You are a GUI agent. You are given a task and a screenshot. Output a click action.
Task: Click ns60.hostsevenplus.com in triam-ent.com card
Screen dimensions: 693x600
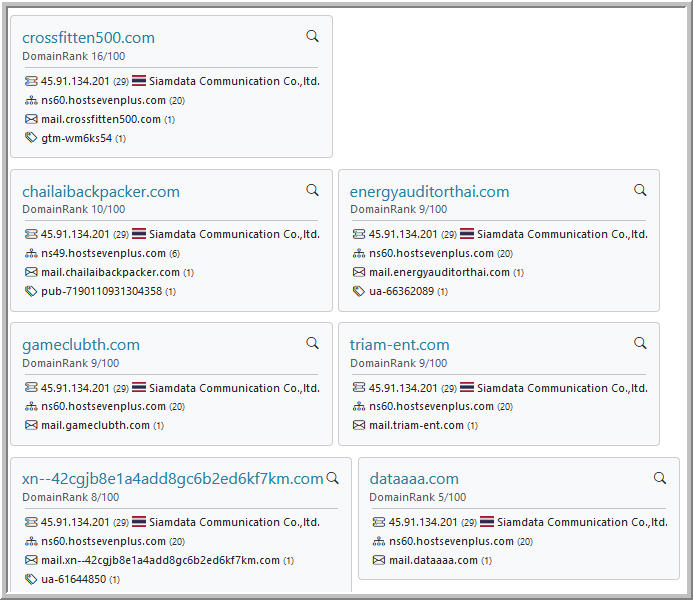[431, 406]
